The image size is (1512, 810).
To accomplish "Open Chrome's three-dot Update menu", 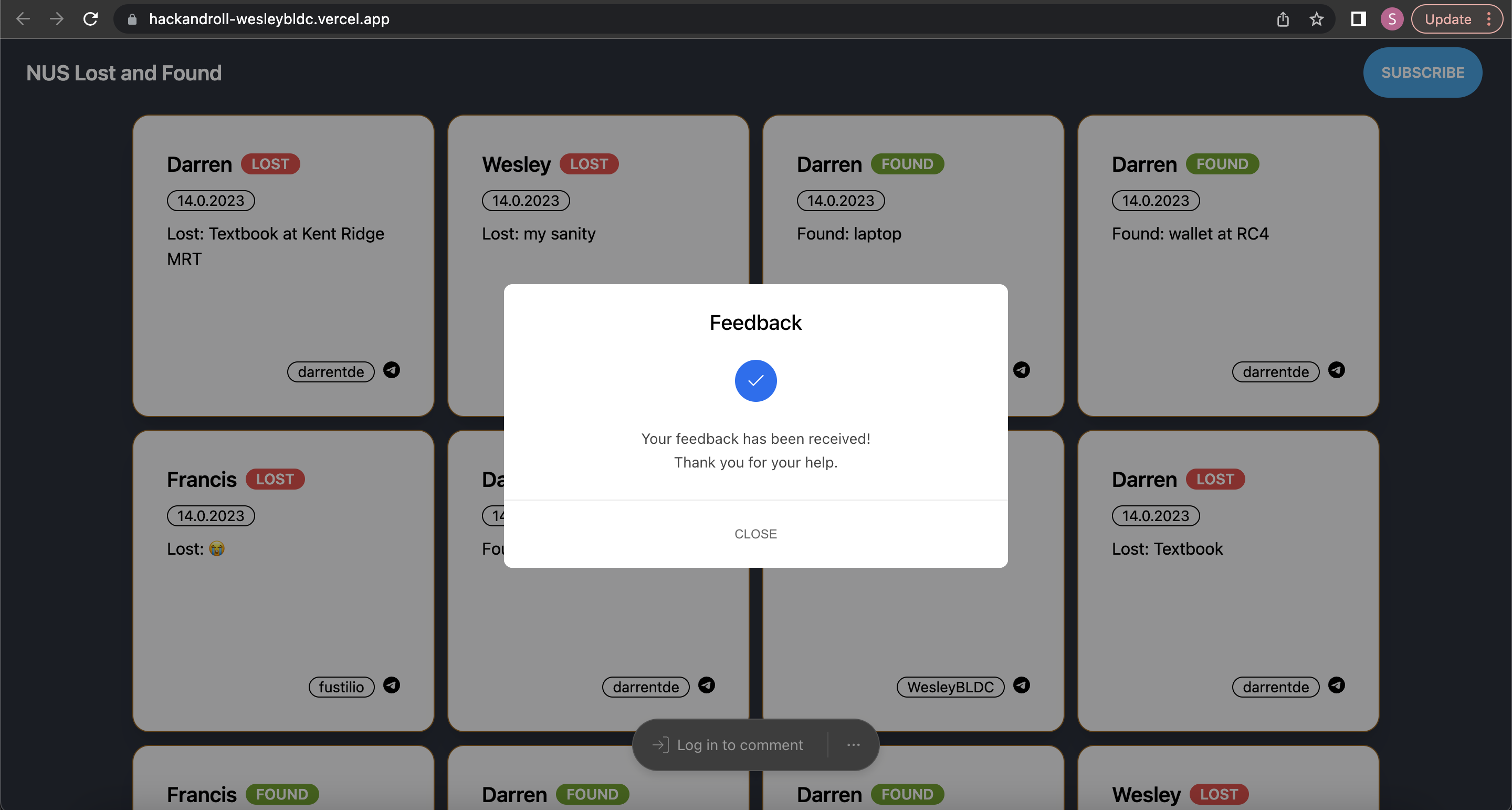I will click(1489, 19).
